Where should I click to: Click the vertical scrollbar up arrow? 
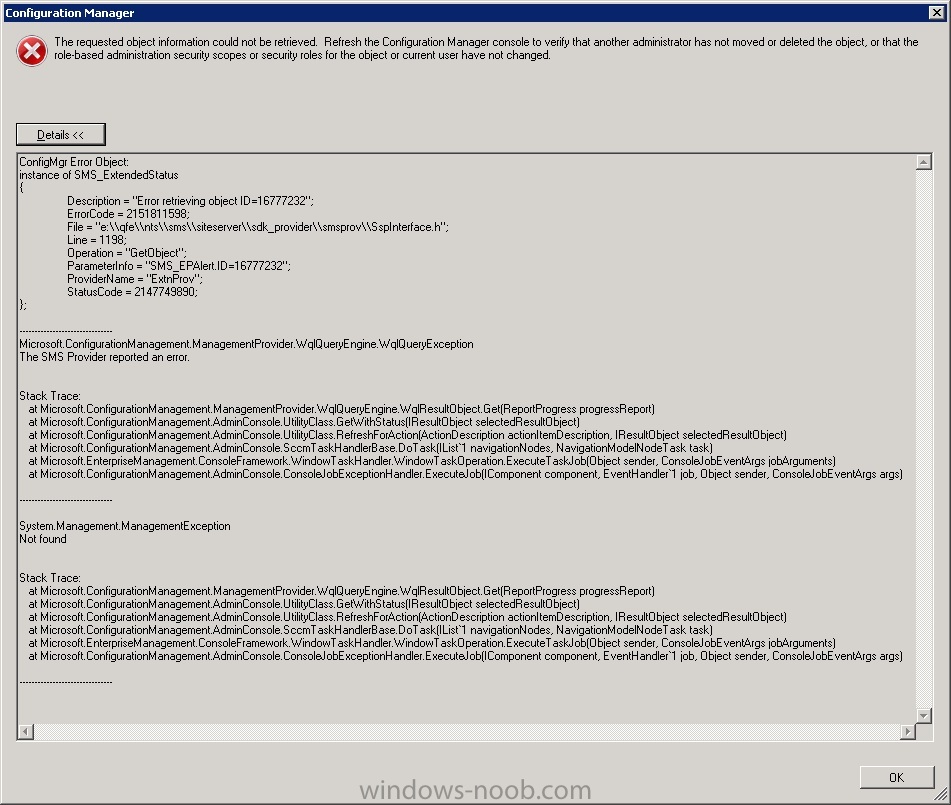coord(923,162)
